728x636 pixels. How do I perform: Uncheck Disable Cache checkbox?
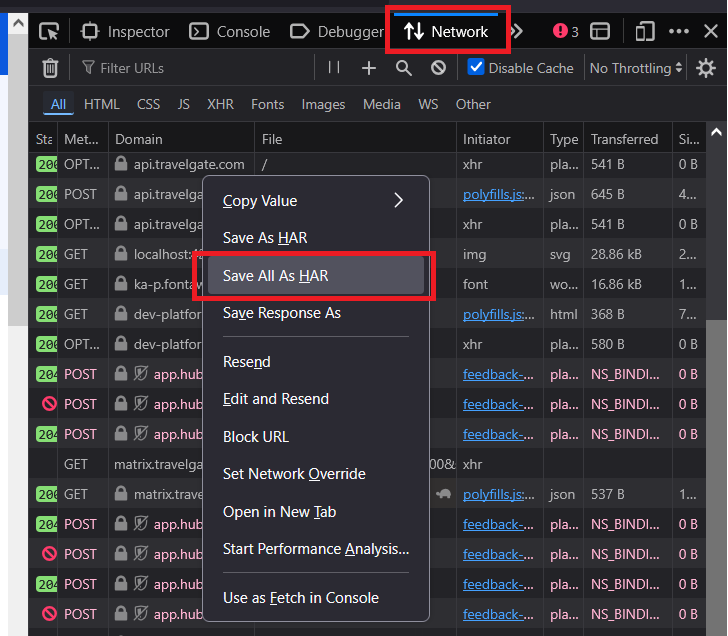475,67
